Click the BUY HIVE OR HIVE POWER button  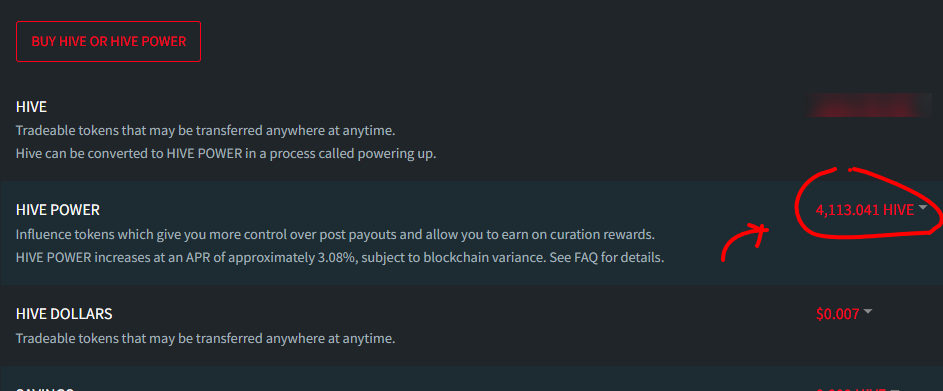(108, 42)
